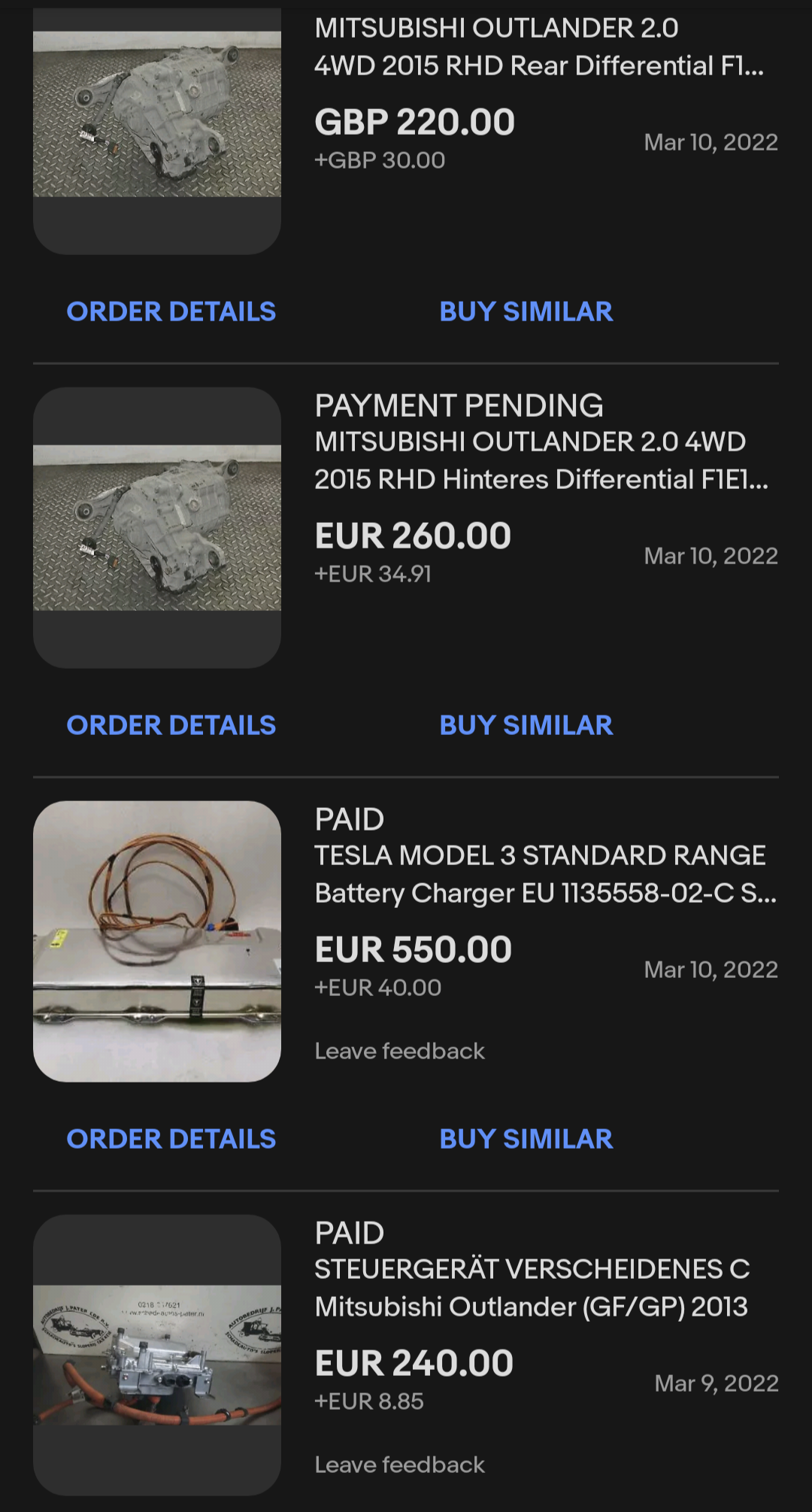Open the Tesla Model 3 Standard Range title
The height and width of the screenshot is (1512, 812).
[x=544, y=874]
